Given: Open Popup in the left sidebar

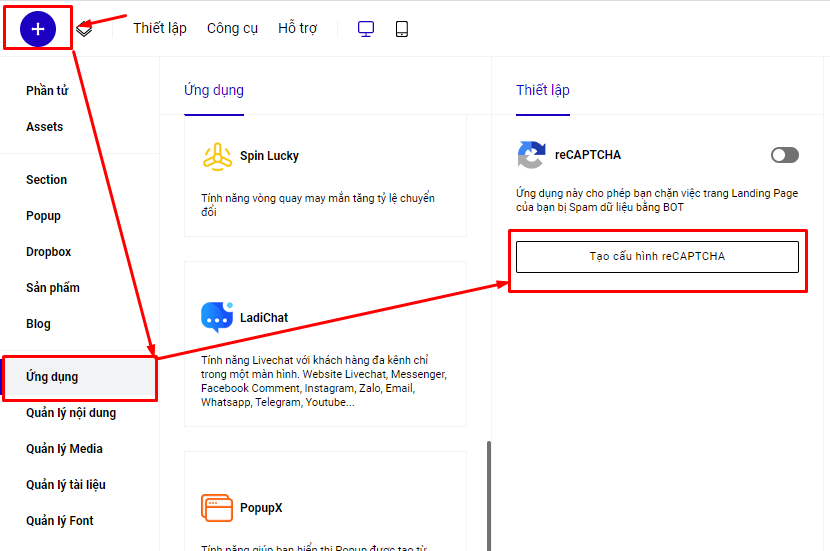Looking at the screenshot, I should (44, 216).
